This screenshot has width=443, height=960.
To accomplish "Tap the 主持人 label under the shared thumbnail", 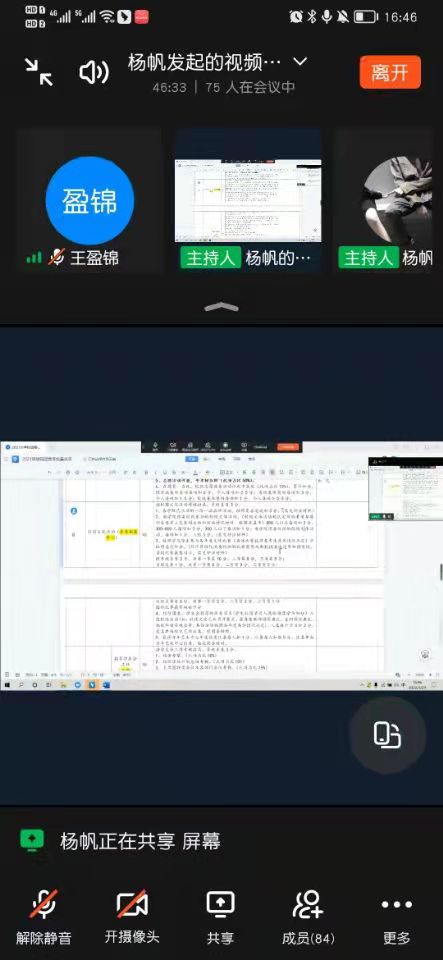I will 210,258.
